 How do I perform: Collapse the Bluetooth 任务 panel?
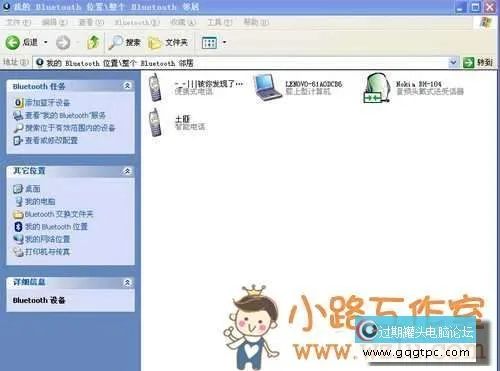(x=127, y=86)
